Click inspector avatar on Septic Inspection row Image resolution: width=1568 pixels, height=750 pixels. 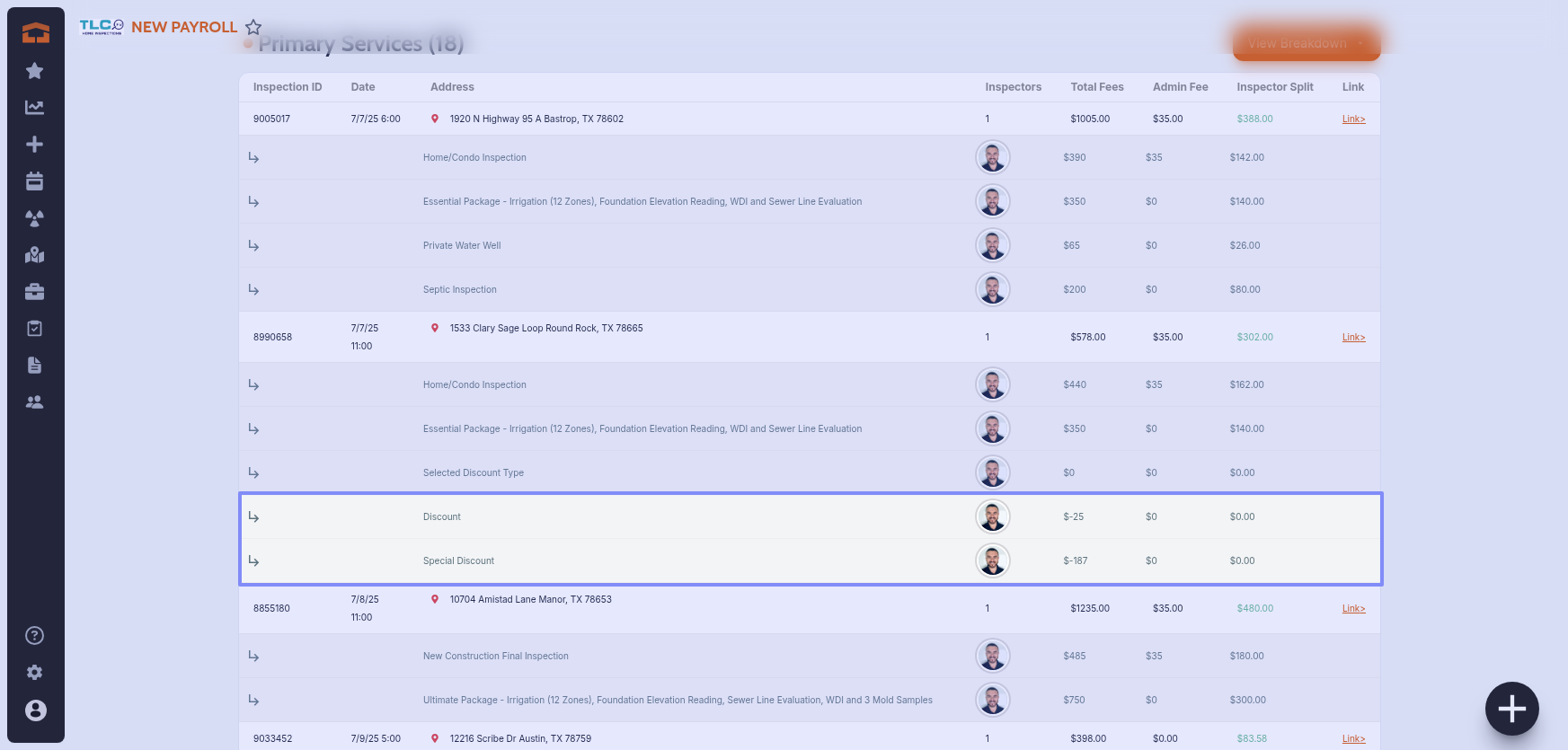point(993,289)
